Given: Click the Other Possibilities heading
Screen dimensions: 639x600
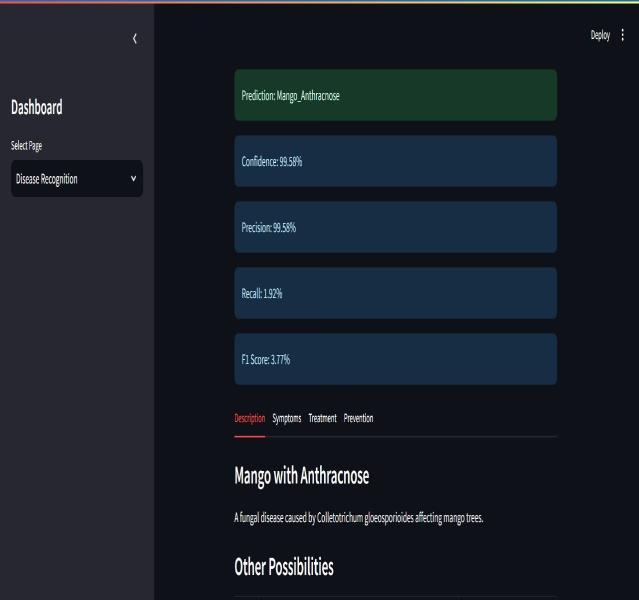Looking at the screenshot, I should click(283, 567).
